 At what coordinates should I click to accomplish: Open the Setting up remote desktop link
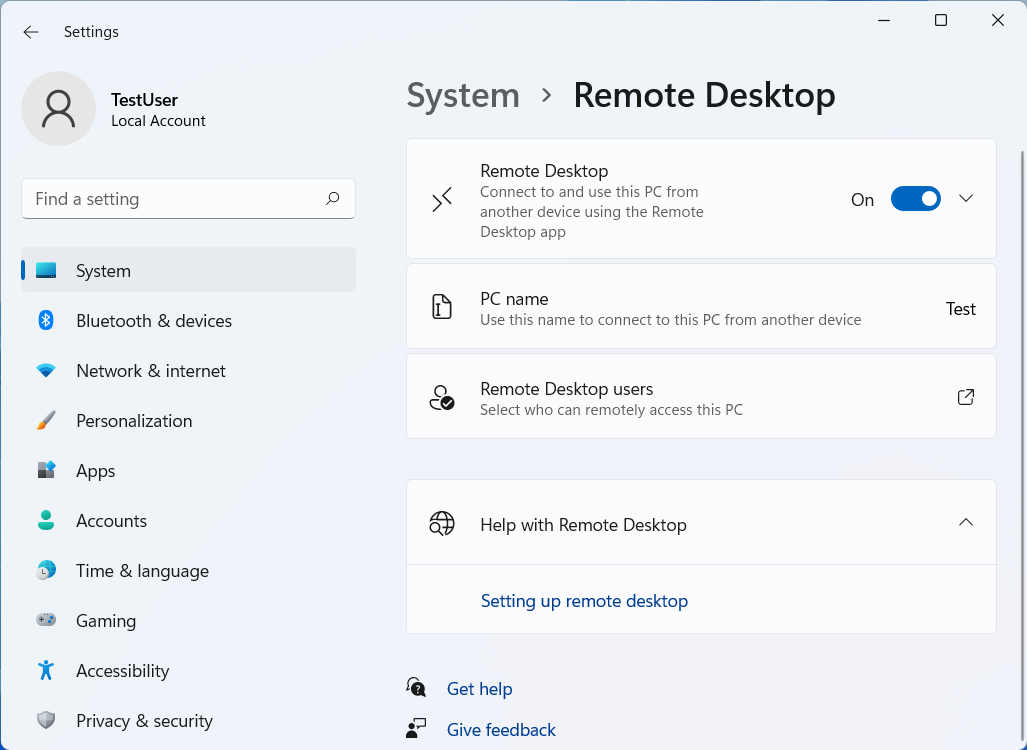tap(584, 601)
